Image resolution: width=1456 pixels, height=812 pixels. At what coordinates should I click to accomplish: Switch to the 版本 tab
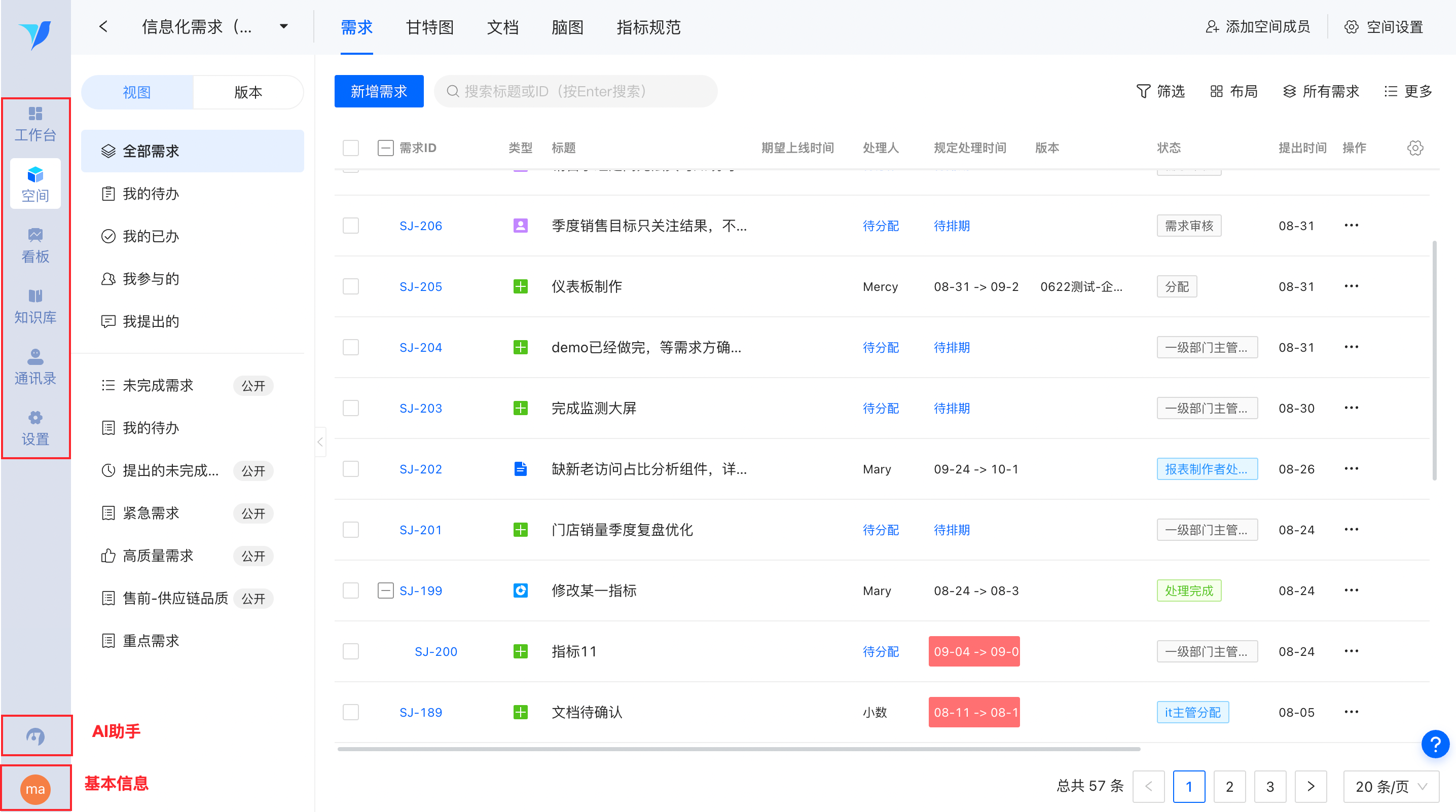tap(248, 92)
